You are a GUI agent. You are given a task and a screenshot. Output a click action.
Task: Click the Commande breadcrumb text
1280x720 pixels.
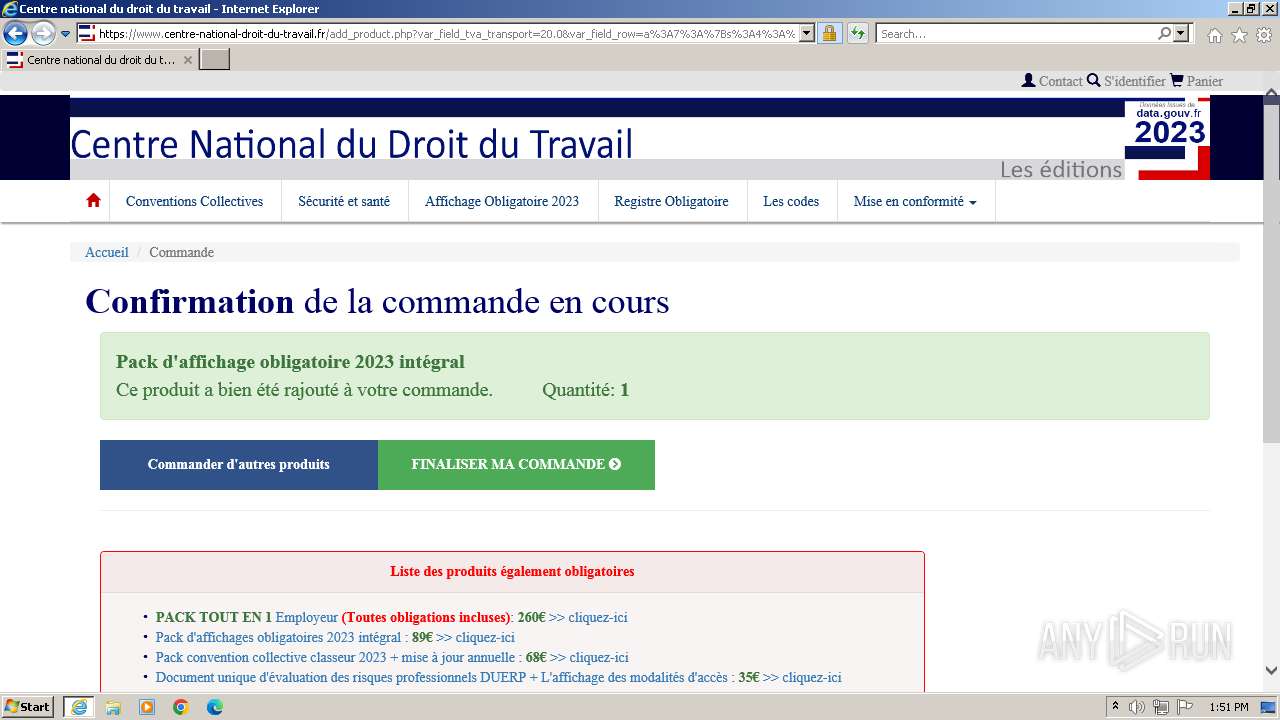pyautogui.click(x=181, y=252)
